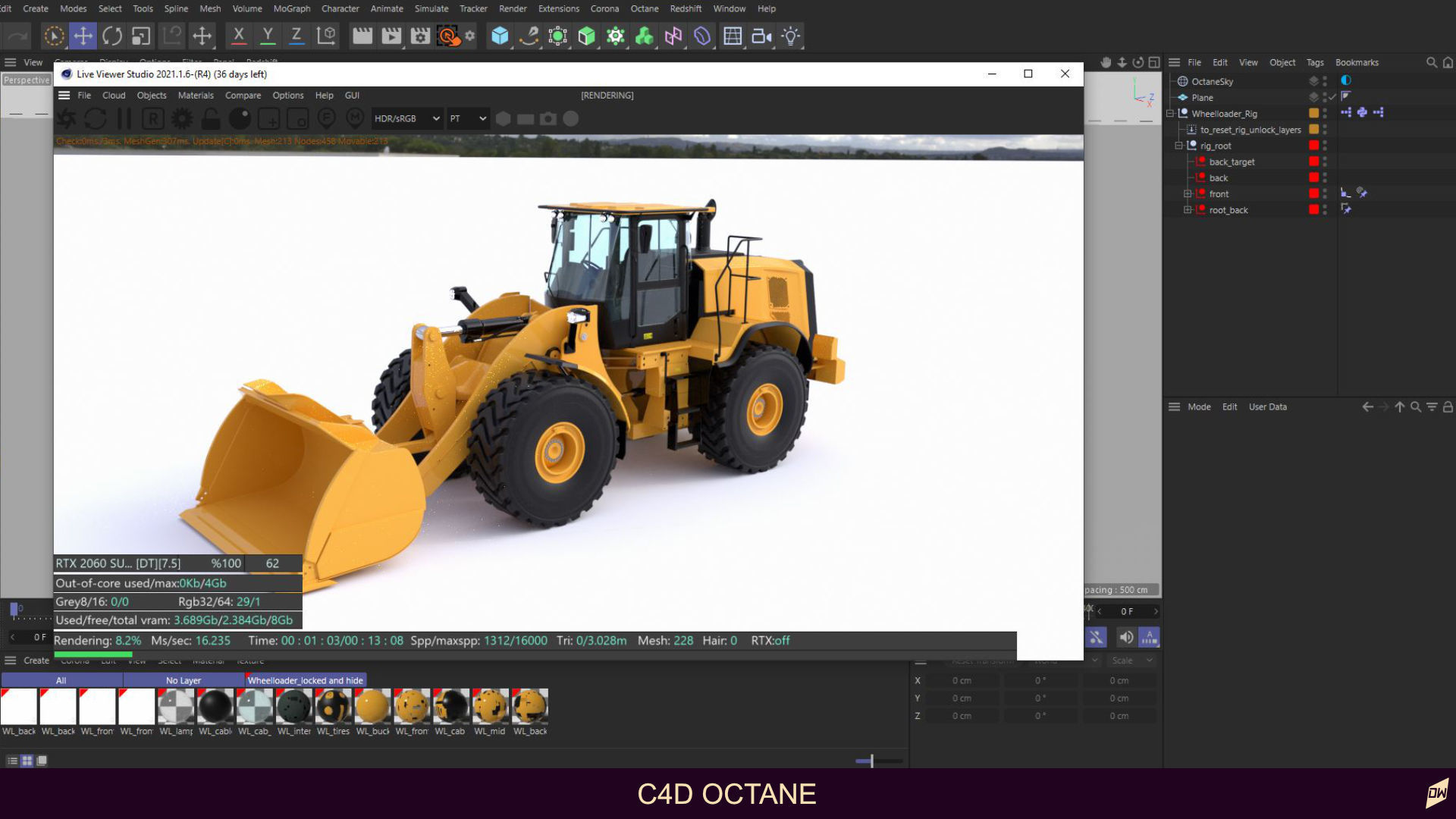This screenshot has height=819, width=1456.
Task: Open Bookmarks menu in Object Manager
Action: pyautogui.click(x=1357, y=63)
